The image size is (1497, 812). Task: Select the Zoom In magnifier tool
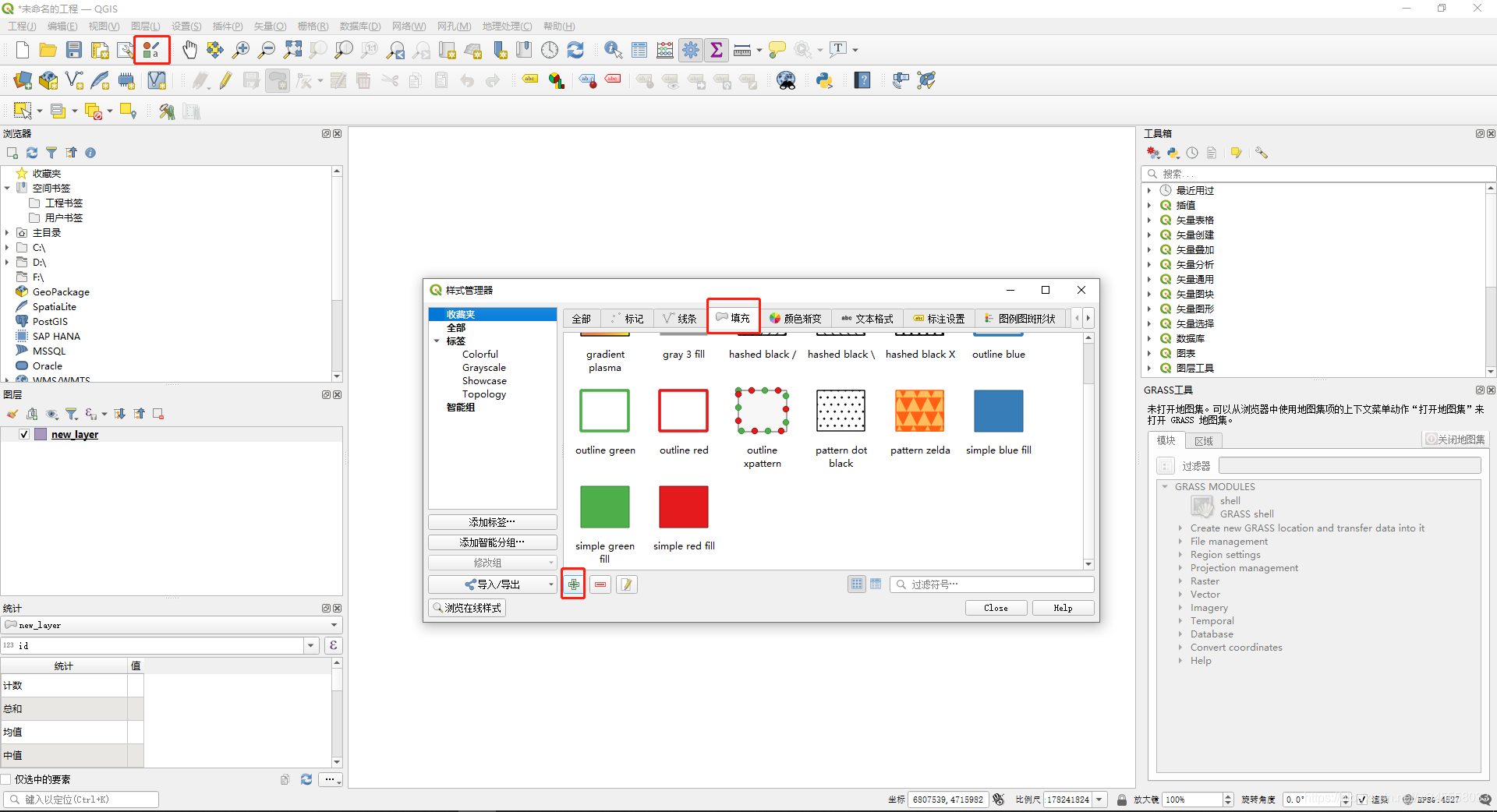pyautogui.click(x=241, y=50)
